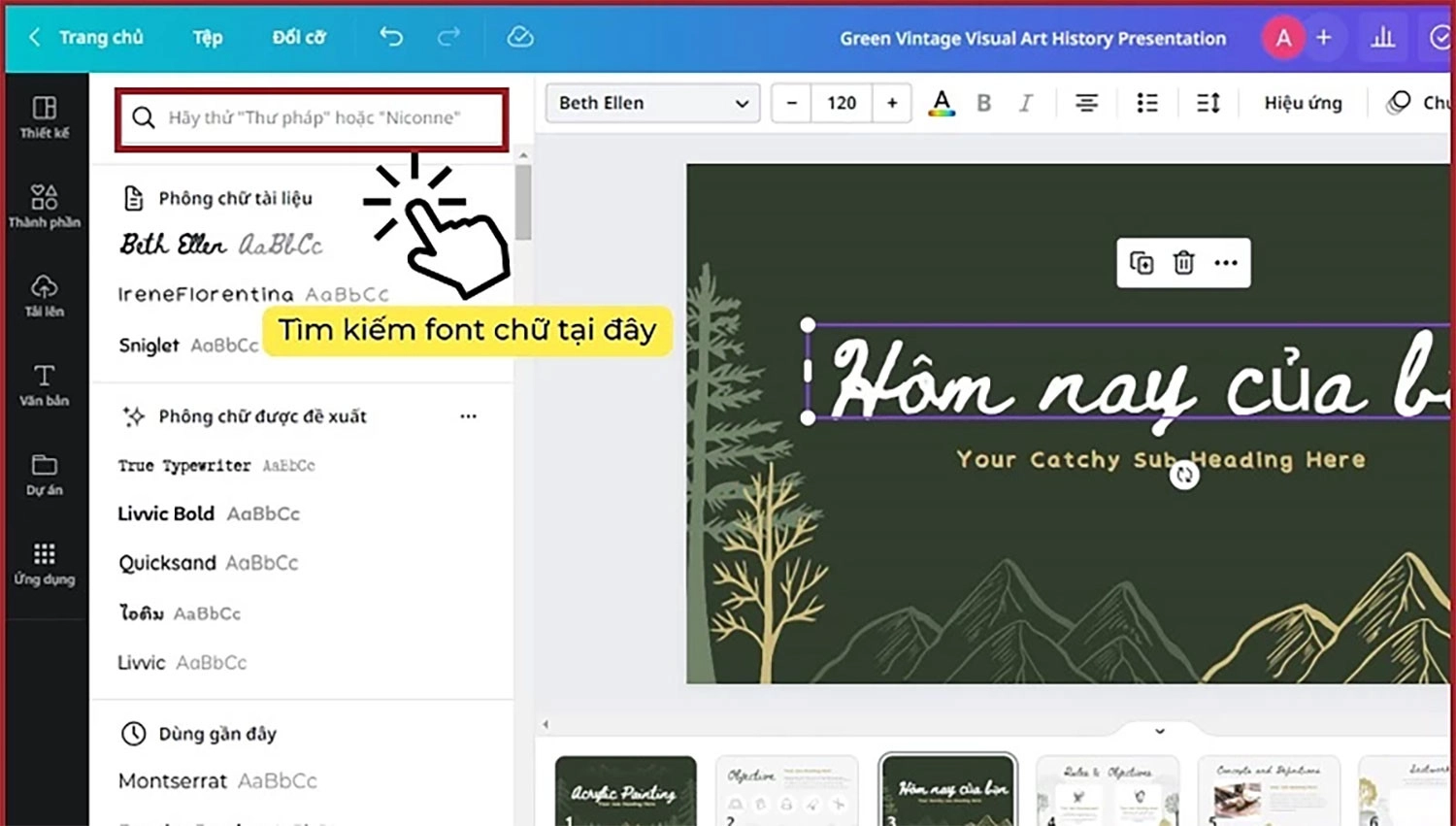Select the Montserrat font
Viewport: 1456px width, 826px height.
pyautogui.click(x=217, y=781)
